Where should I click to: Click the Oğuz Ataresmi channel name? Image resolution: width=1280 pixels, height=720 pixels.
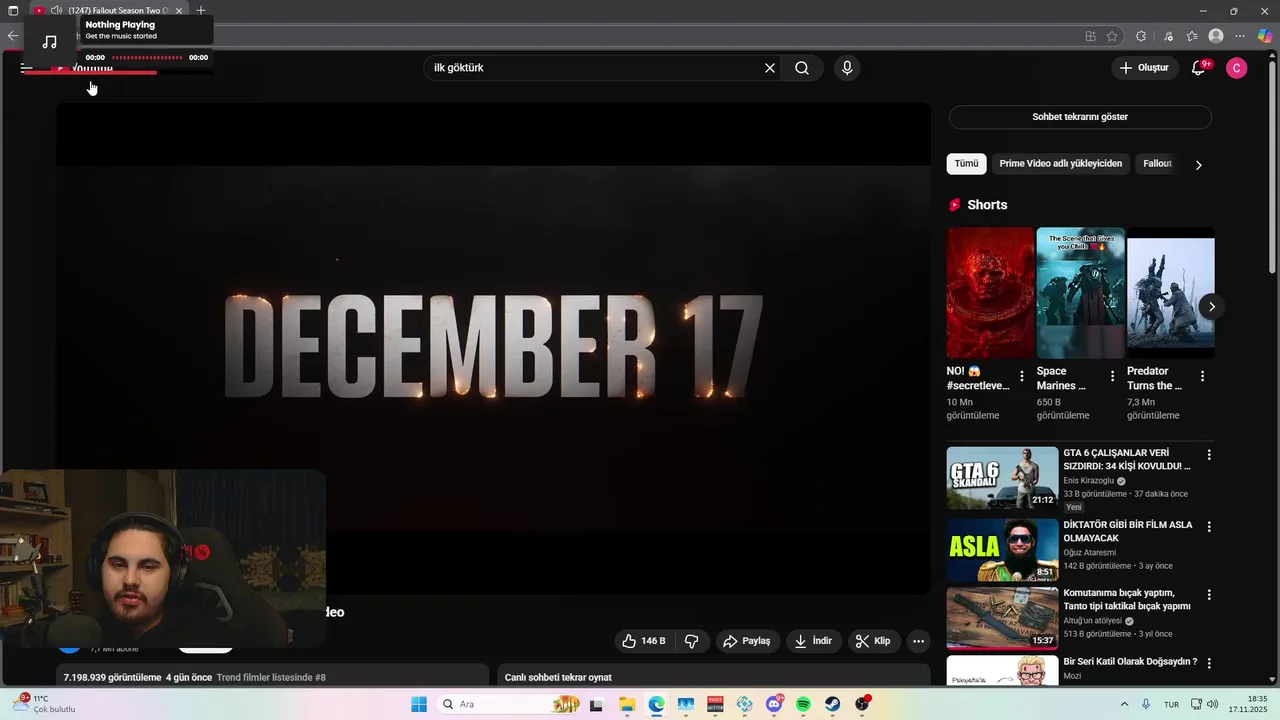pyautogui.click(x=1089, y=553)
